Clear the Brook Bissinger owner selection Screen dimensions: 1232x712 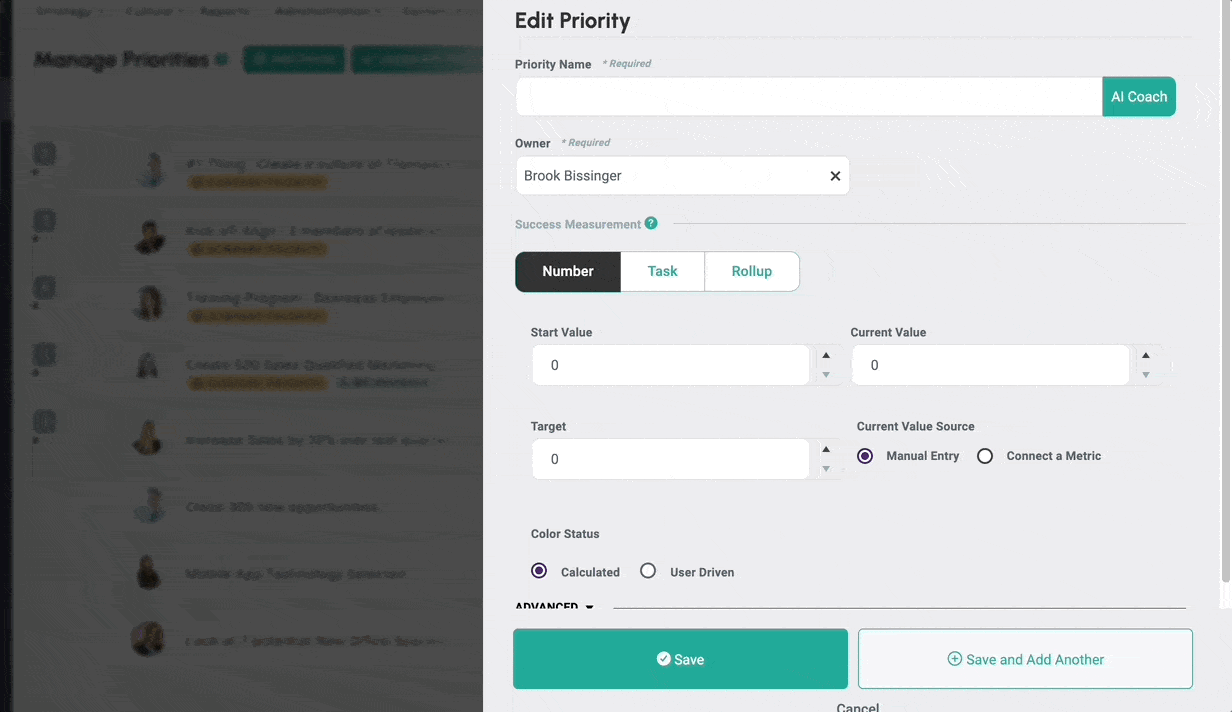[835, 176]
